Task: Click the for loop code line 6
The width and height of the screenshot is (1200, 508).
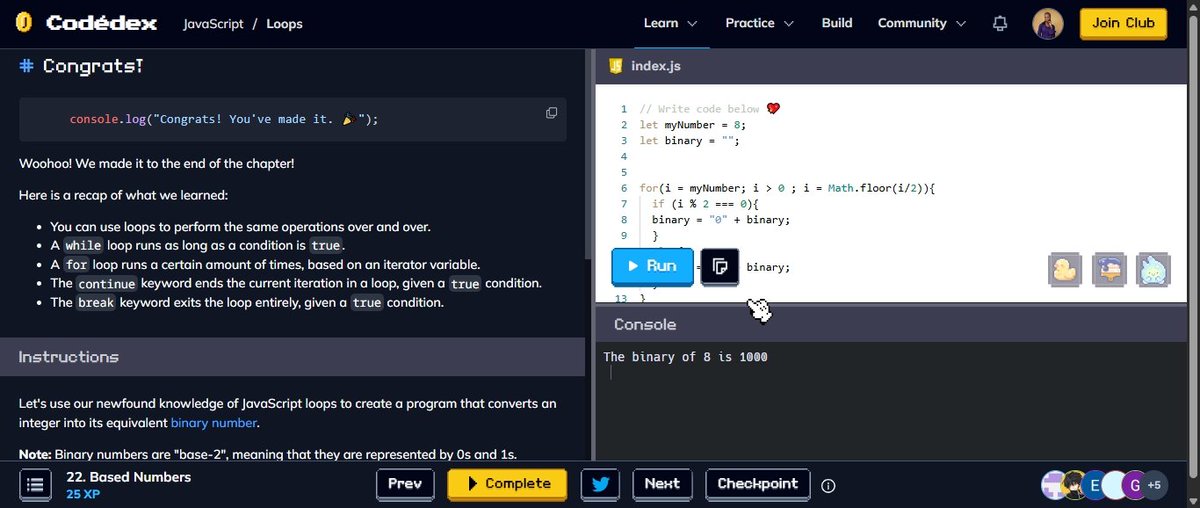Action: [x=786, y=188]
